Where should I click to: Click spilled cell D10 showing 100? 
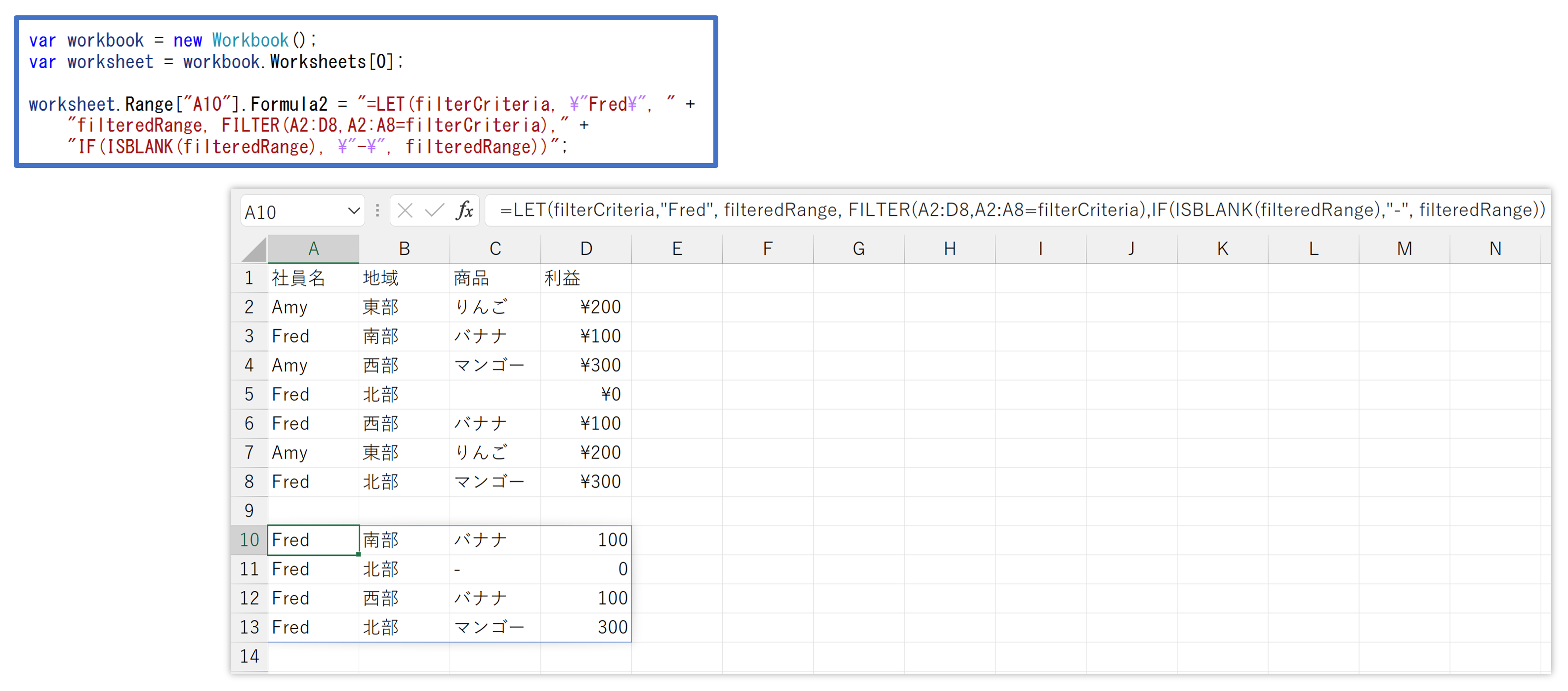coord(585,540)
